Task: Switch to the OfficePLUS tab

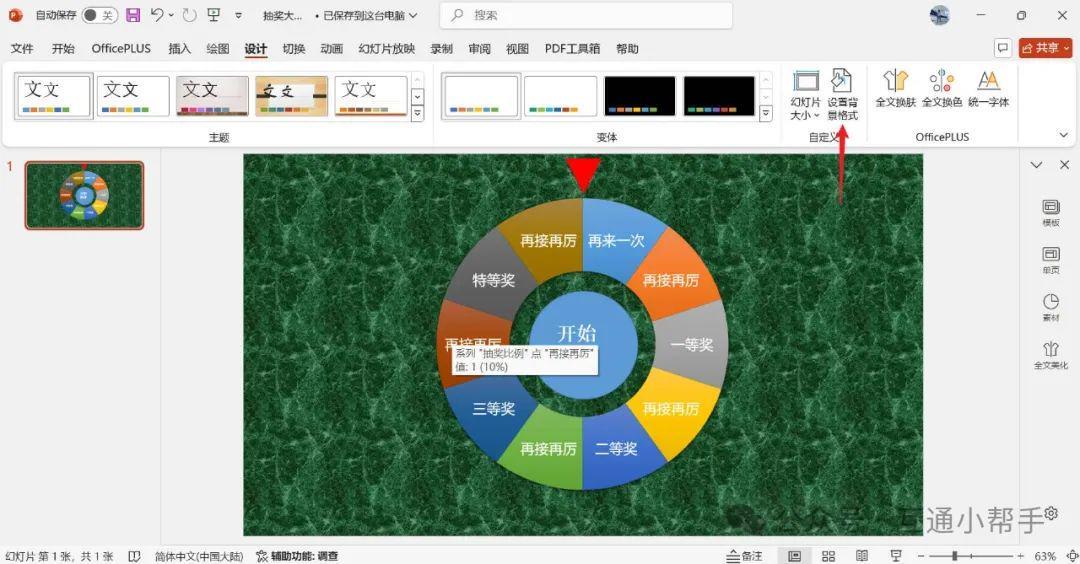Action: (121, 48)
